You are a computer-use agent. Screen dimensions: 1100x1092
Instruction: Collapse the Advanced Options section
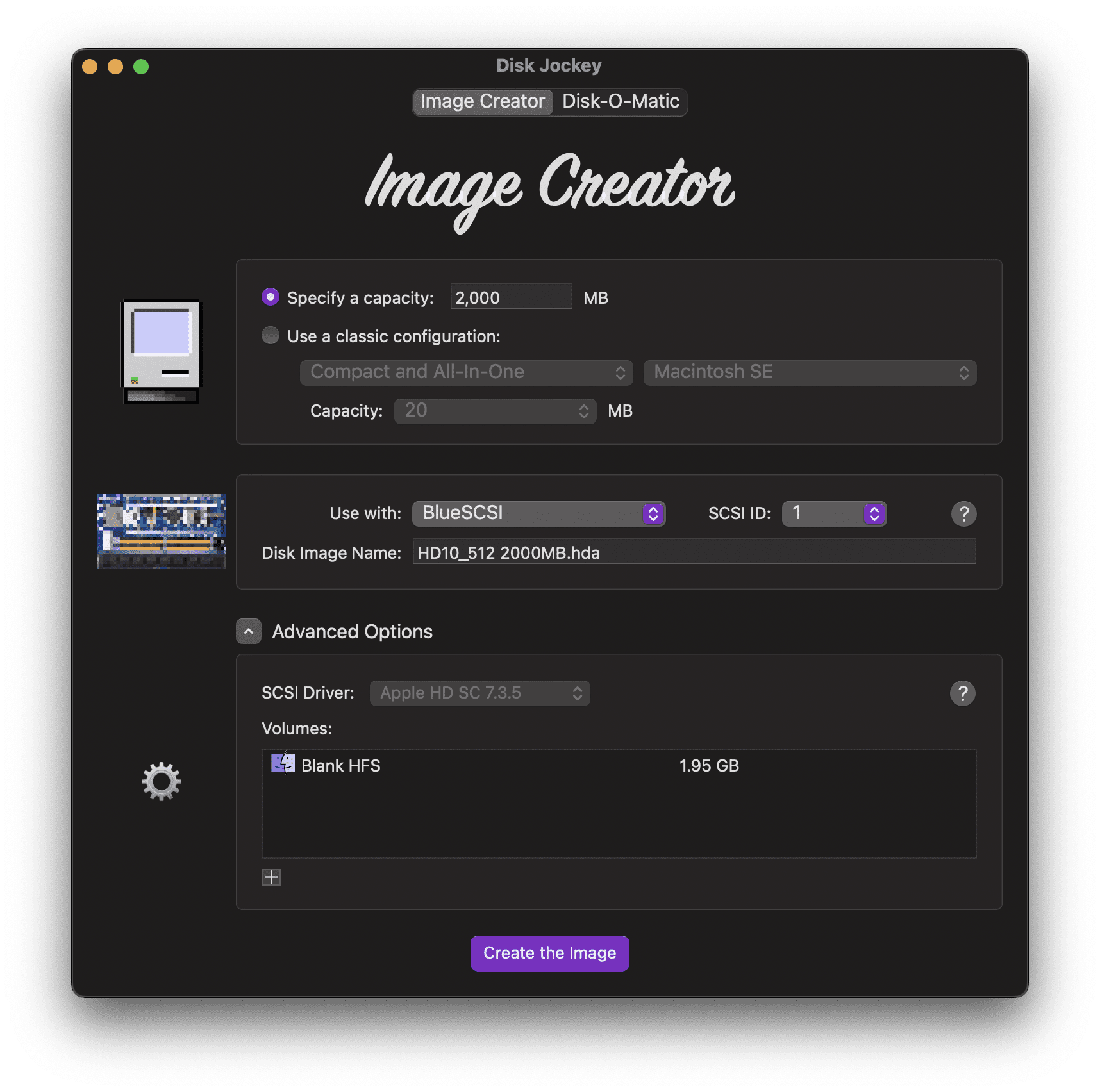[x=249, y=631]
